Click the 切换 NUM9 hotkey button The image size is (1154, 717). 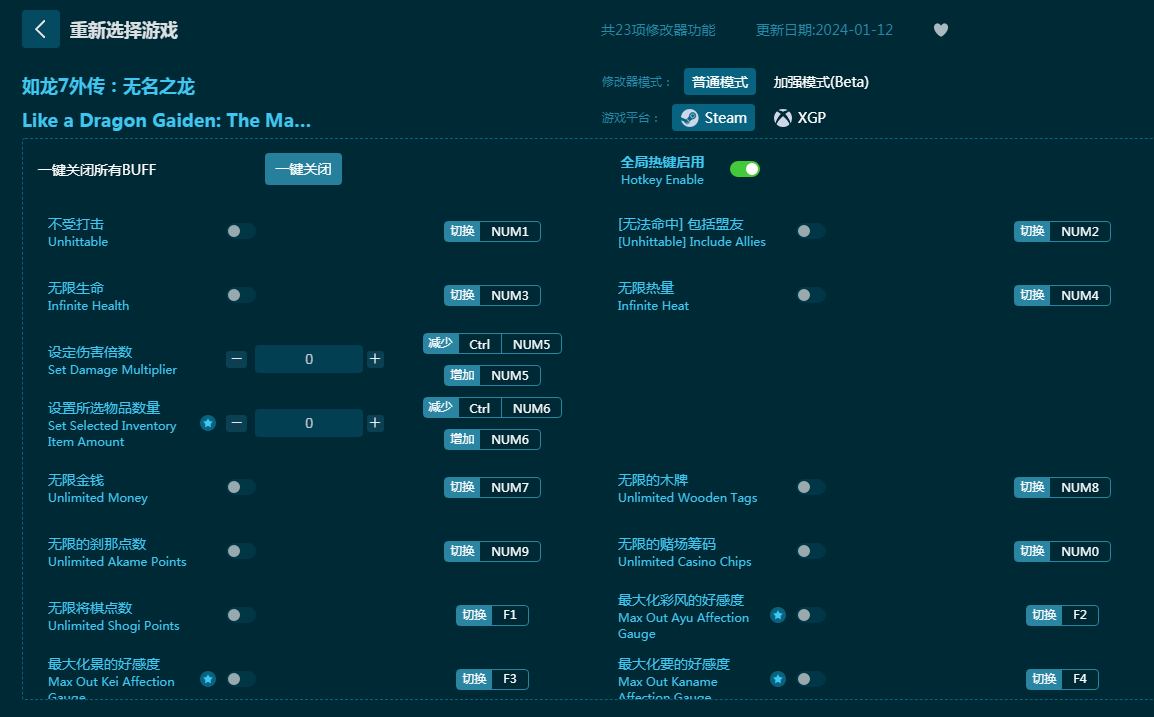click(492, 552)
